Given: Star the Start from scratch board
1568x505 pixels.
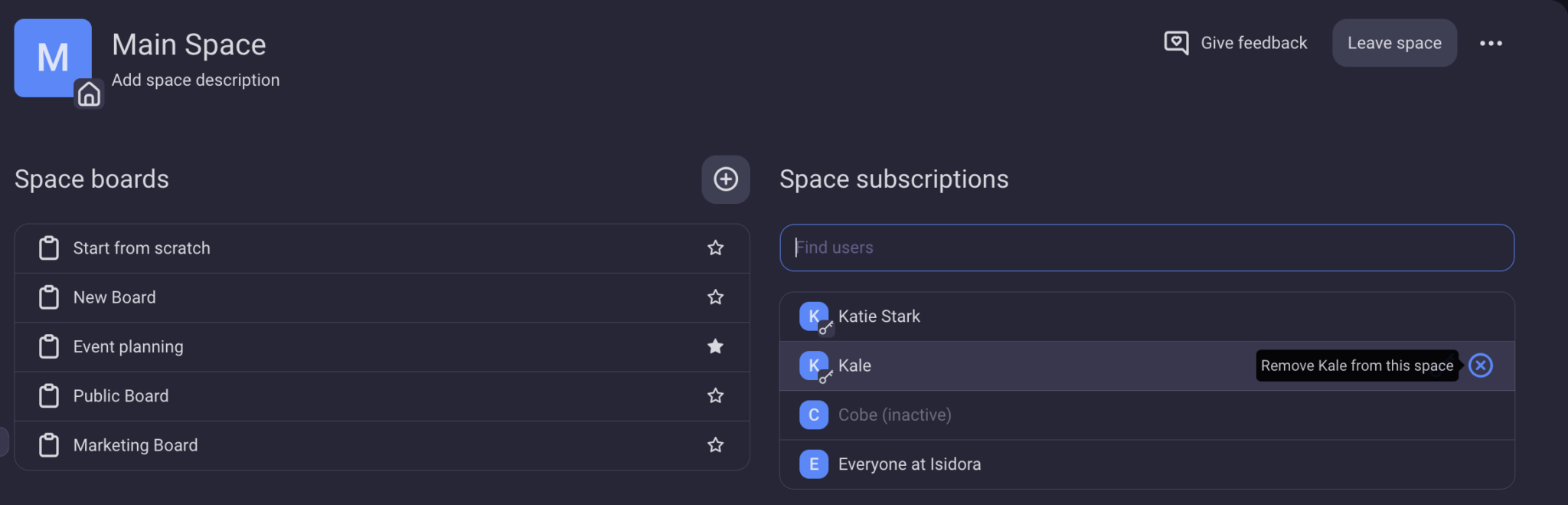Looking at the screenshot, I should click(715, 248).
